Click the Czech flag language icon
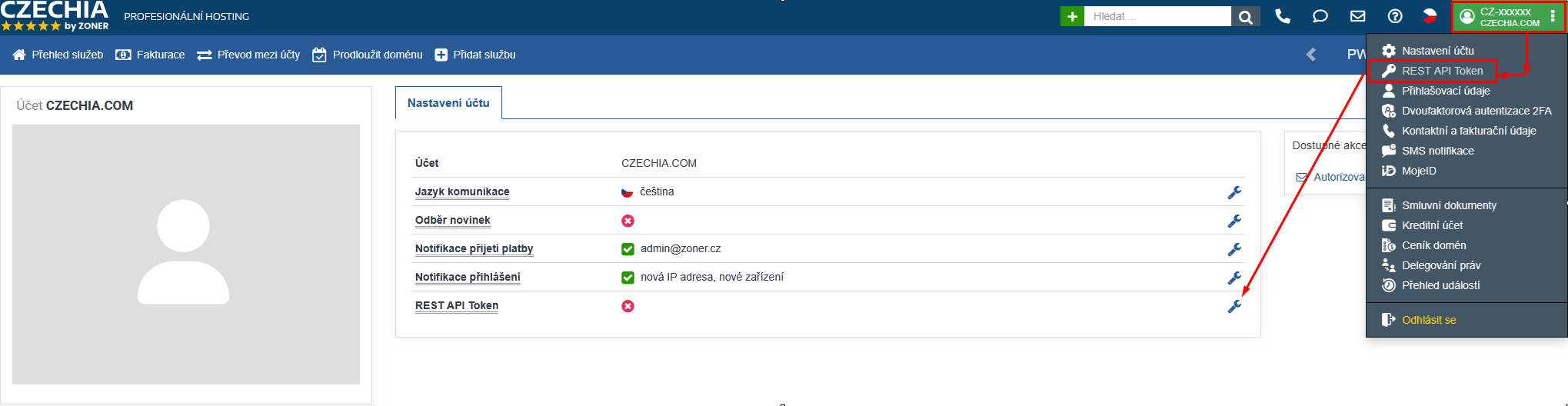 click(1430, 16)
